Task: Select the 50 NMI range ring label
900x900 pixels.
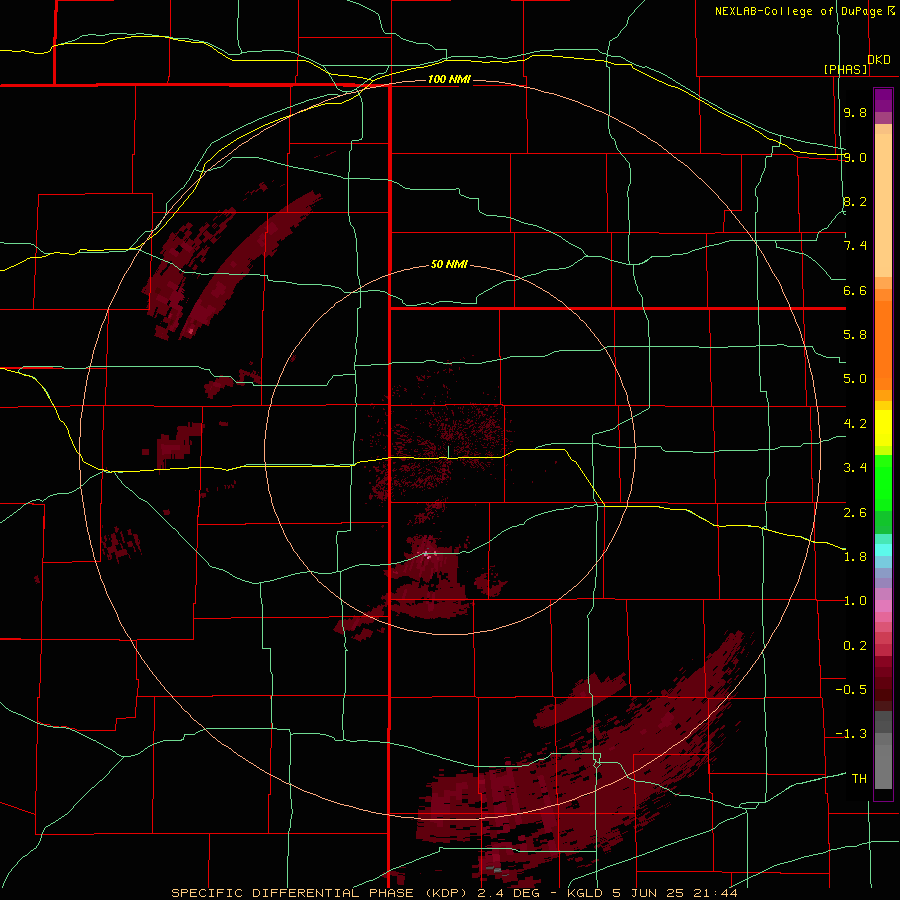Action: pos(449,264)
